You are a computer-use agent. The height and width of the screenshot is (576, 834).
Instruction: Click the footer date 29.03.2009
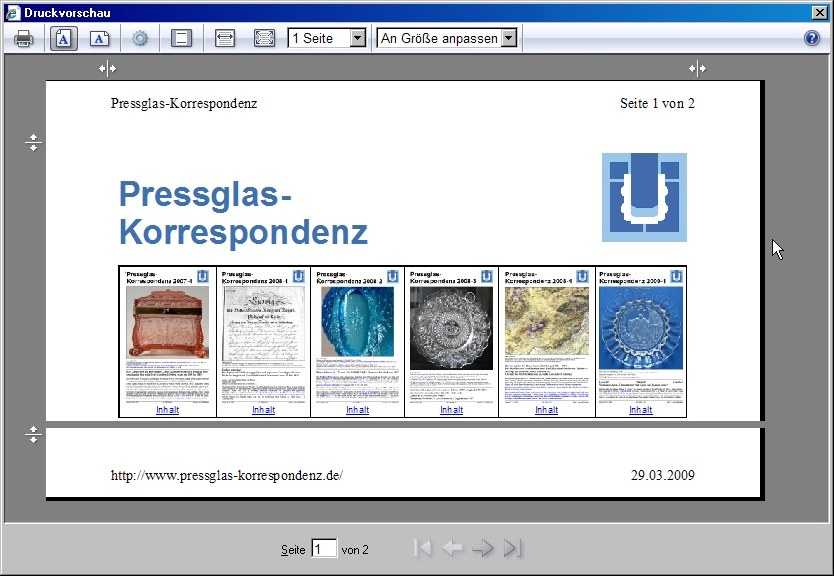coord(663,475)
